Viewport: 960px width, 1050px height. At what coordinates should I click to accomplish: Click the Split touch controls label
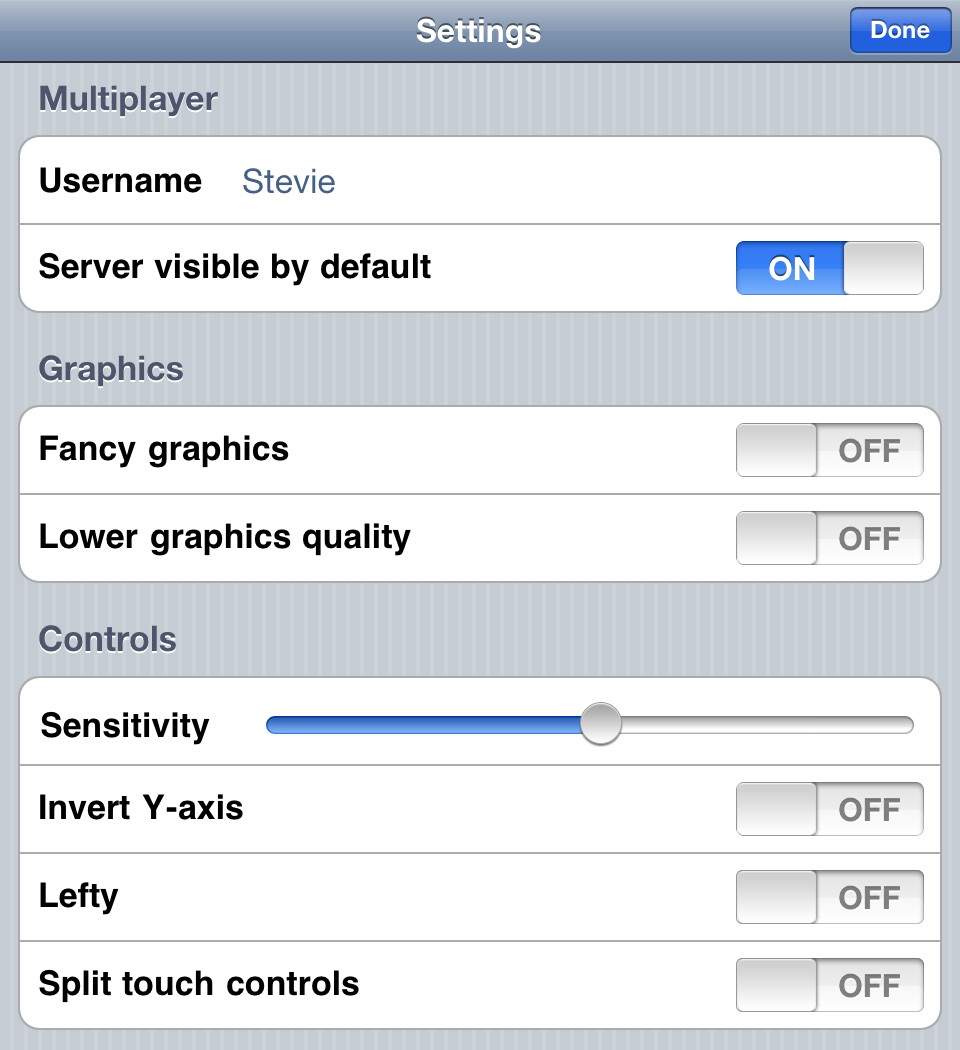click(x=199, y=984)
